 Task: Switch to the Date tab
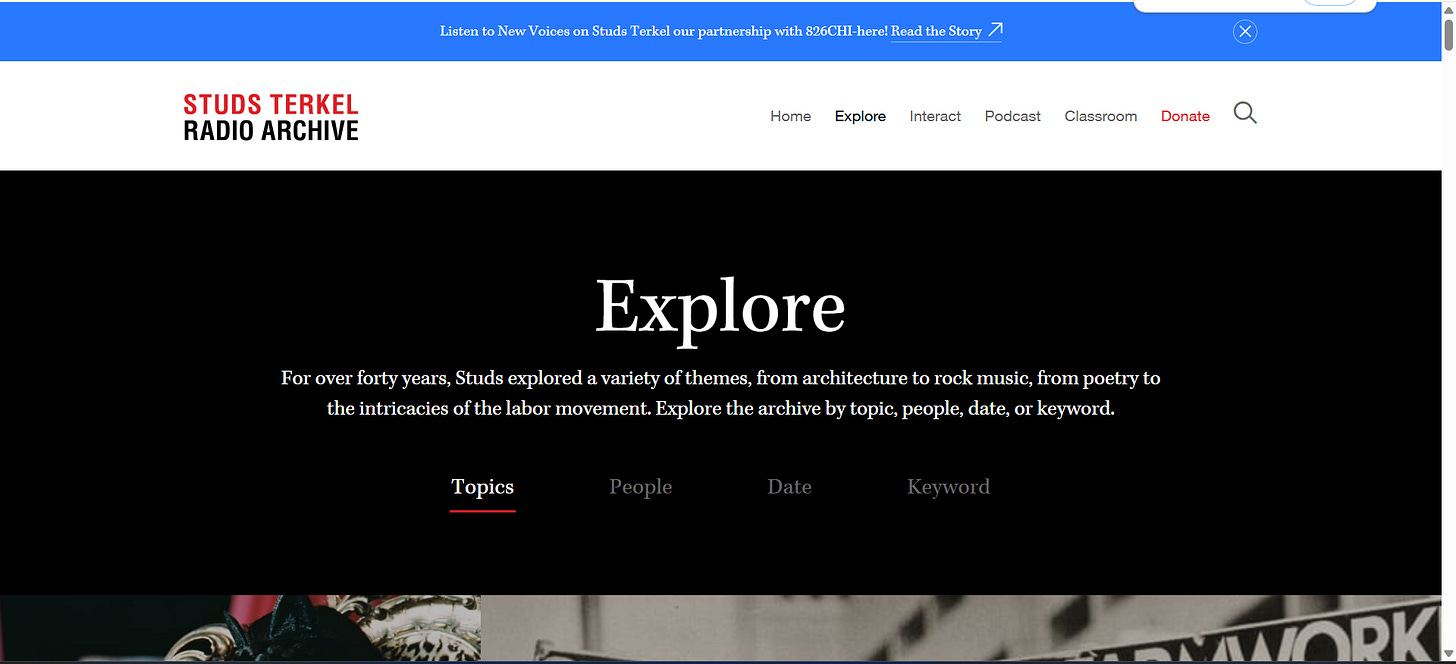[x=789, y=487]
